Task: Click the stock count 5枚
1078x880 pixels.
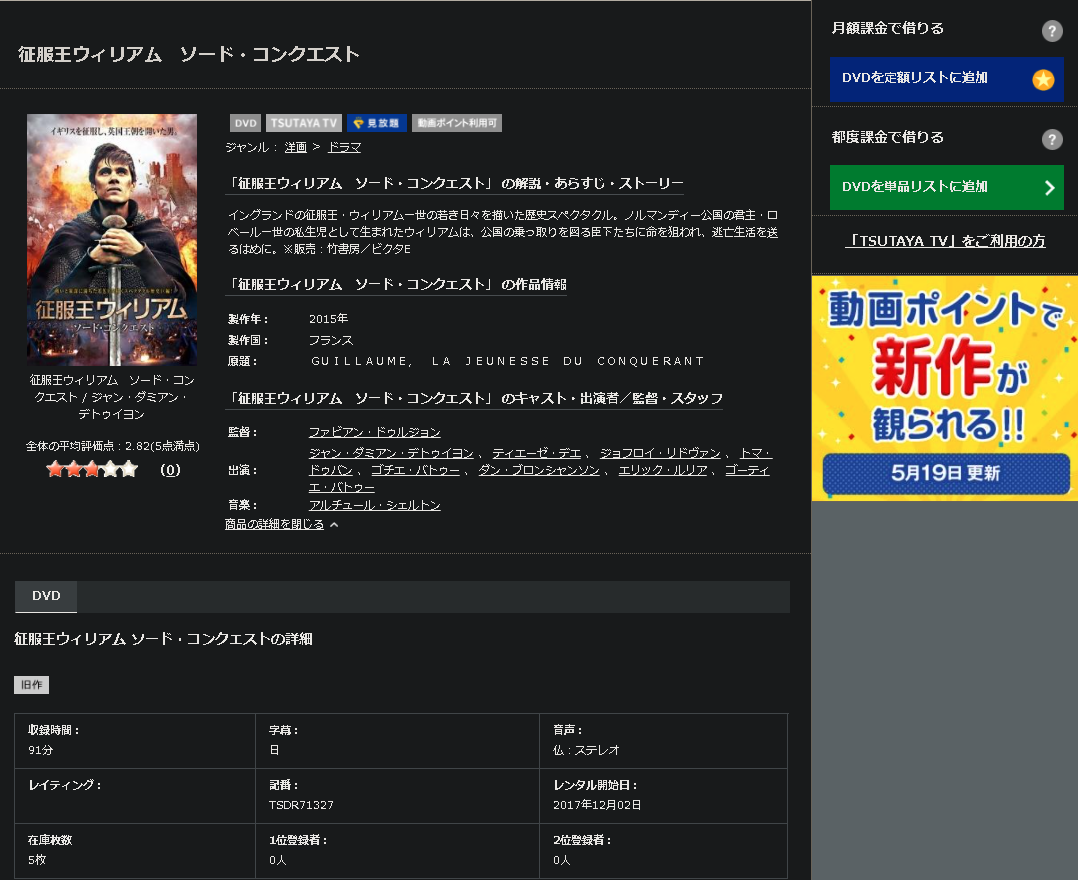Action: pos(37,860)
